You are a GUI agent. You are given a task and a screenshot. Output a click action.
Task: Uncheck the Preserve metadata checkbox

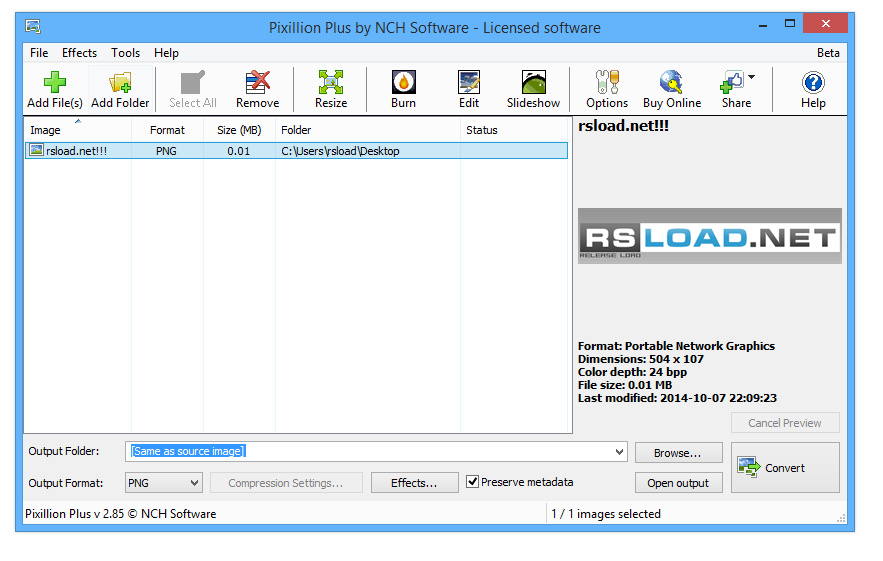(x=473, y=482)
